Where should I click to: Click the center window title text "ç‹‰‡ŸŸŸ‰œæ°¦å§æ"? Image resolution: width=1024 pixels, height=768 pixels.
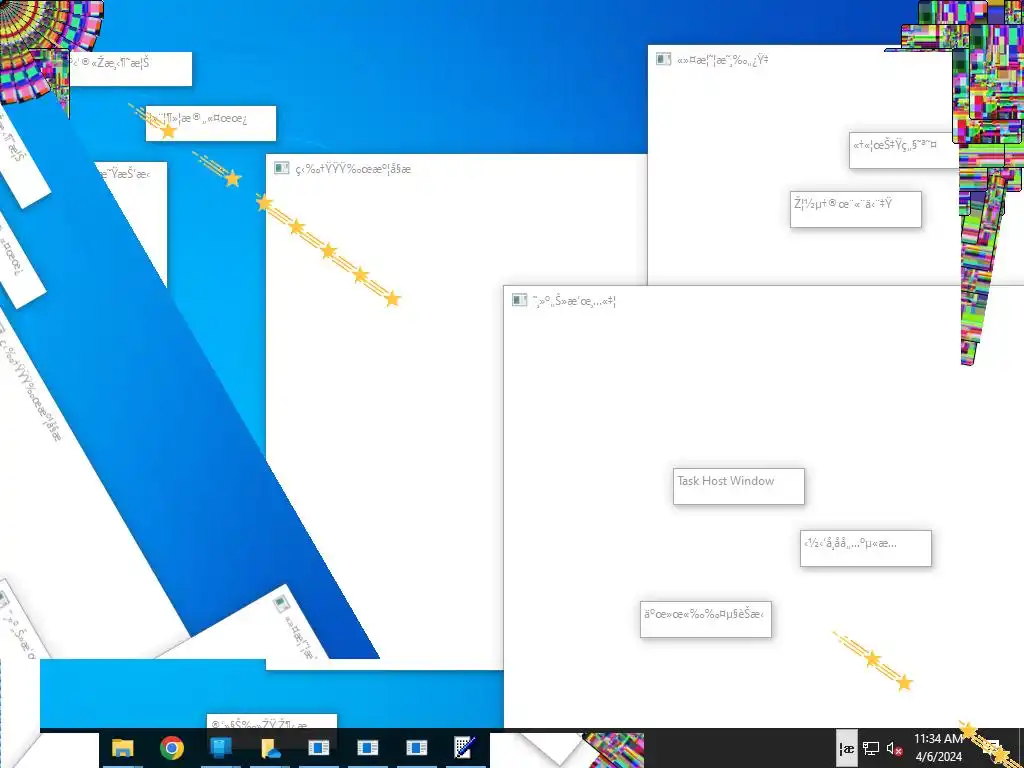click(353, 169)
